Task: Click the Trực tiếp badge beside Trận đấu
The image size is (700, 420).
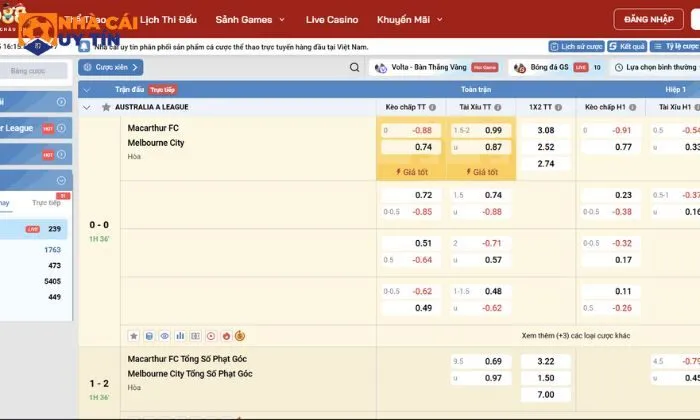Action: pos(162,90)
